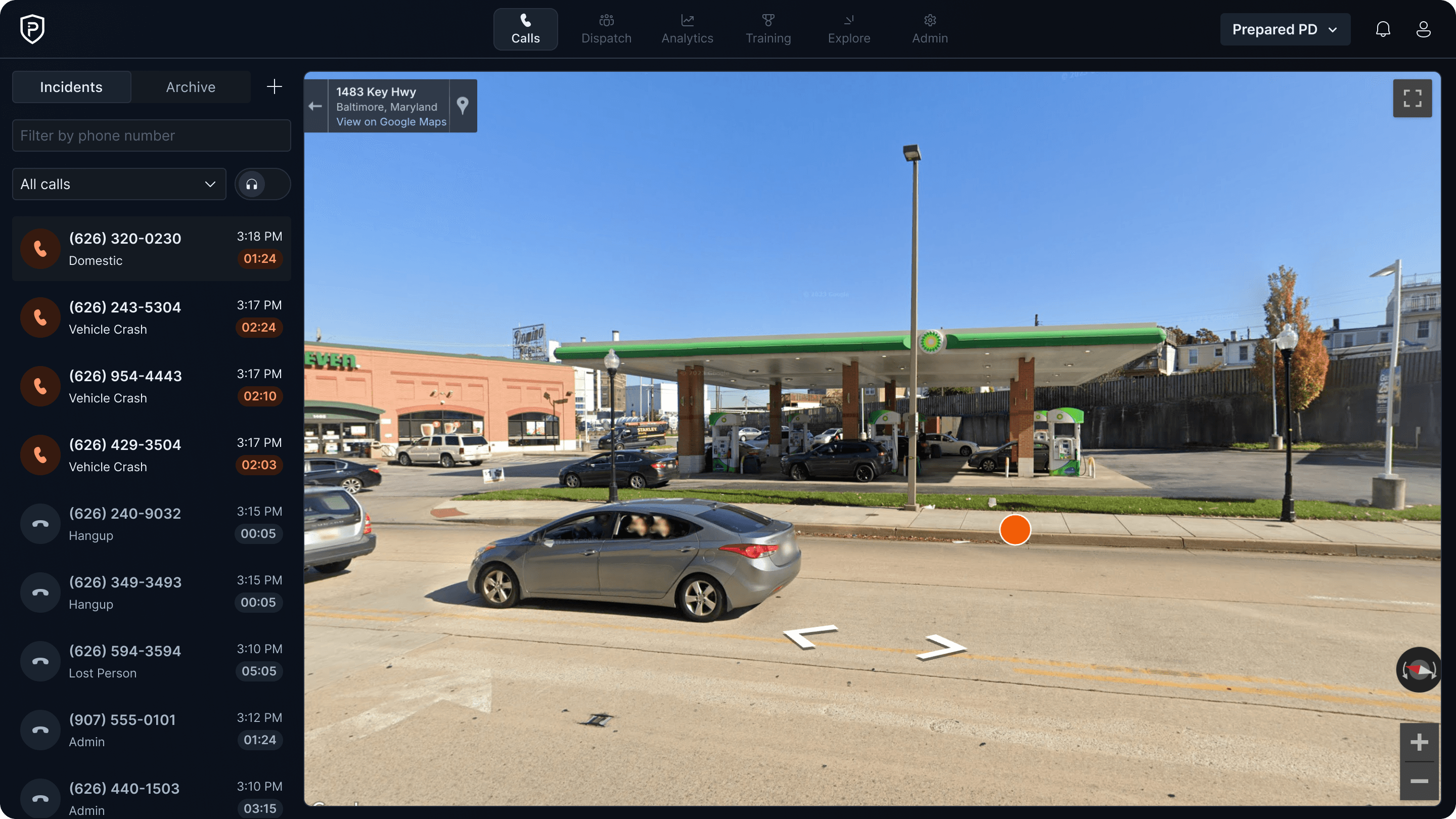Click View on Google Maps link
The height and width of the screenshot is (819, 1456).
(391, 122)
